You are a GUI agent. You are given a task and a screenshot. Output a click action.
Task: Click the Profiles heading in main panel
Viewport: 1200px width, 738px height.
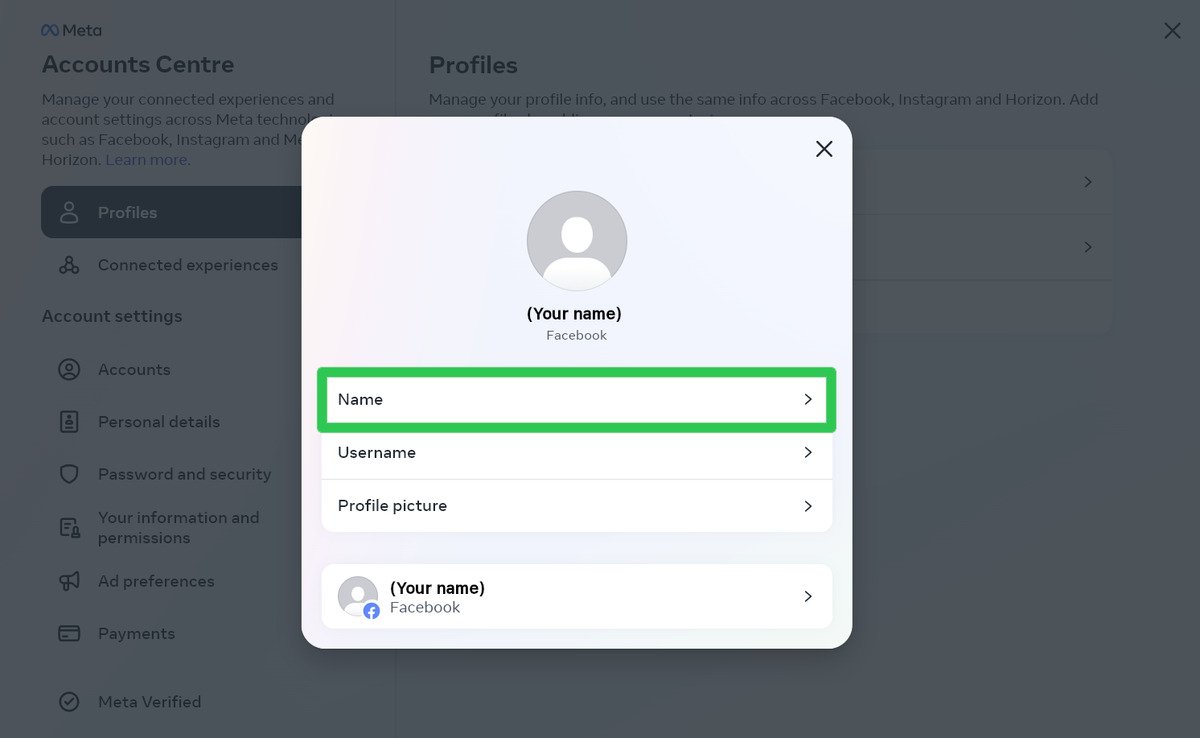coord(473,64)
